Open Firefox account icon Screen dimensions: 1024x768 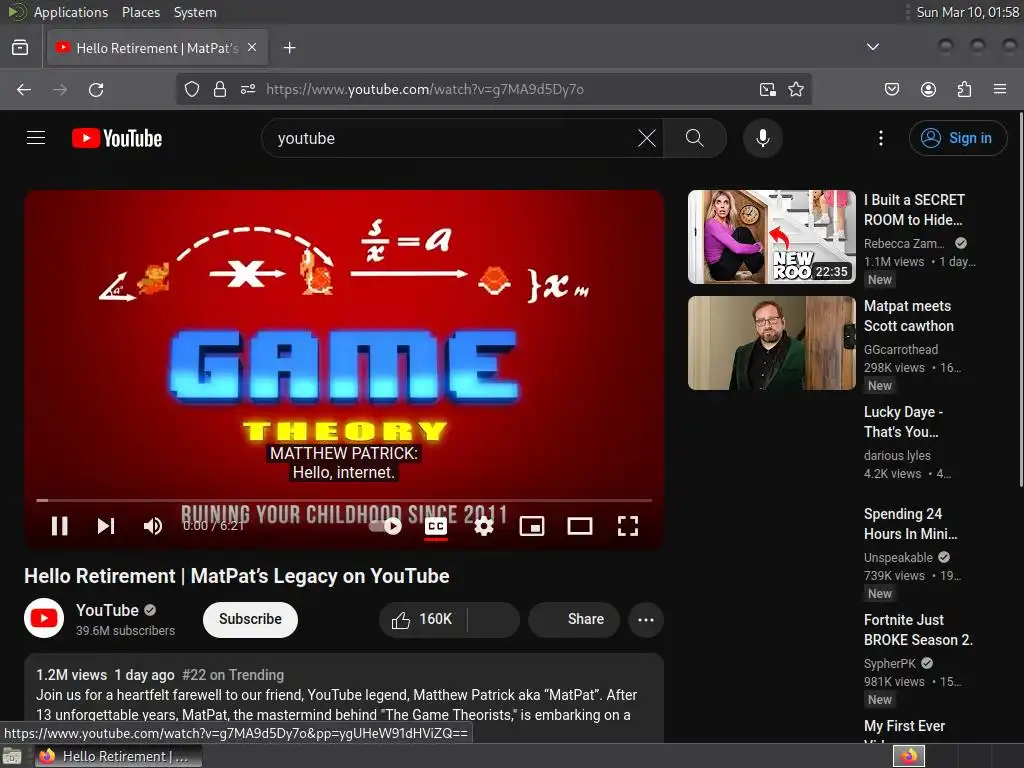click(x=928, y=89)
